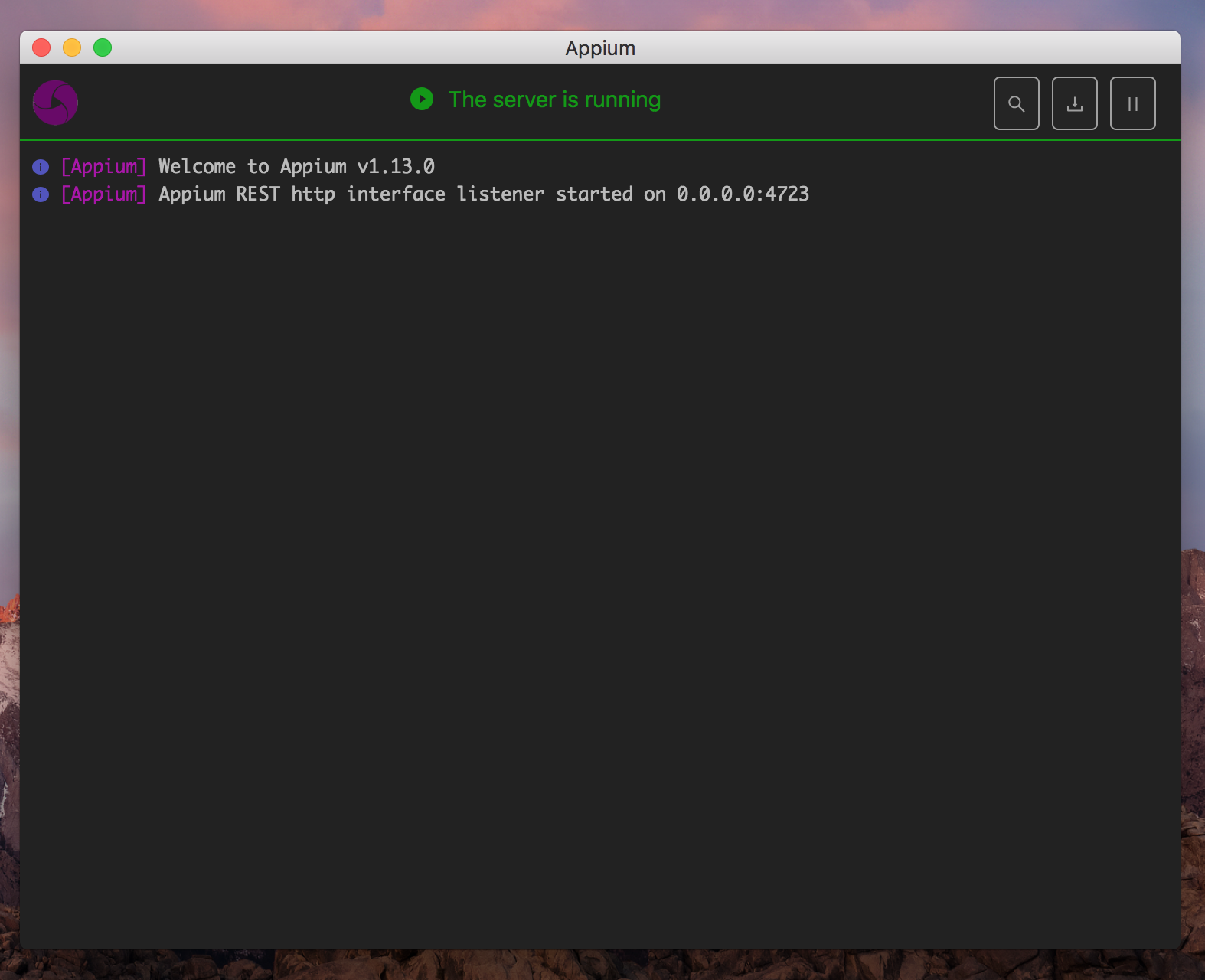This screenshot has width=1205, height=980.
Task: Download the raw server logs
Action: [1074, 103]
